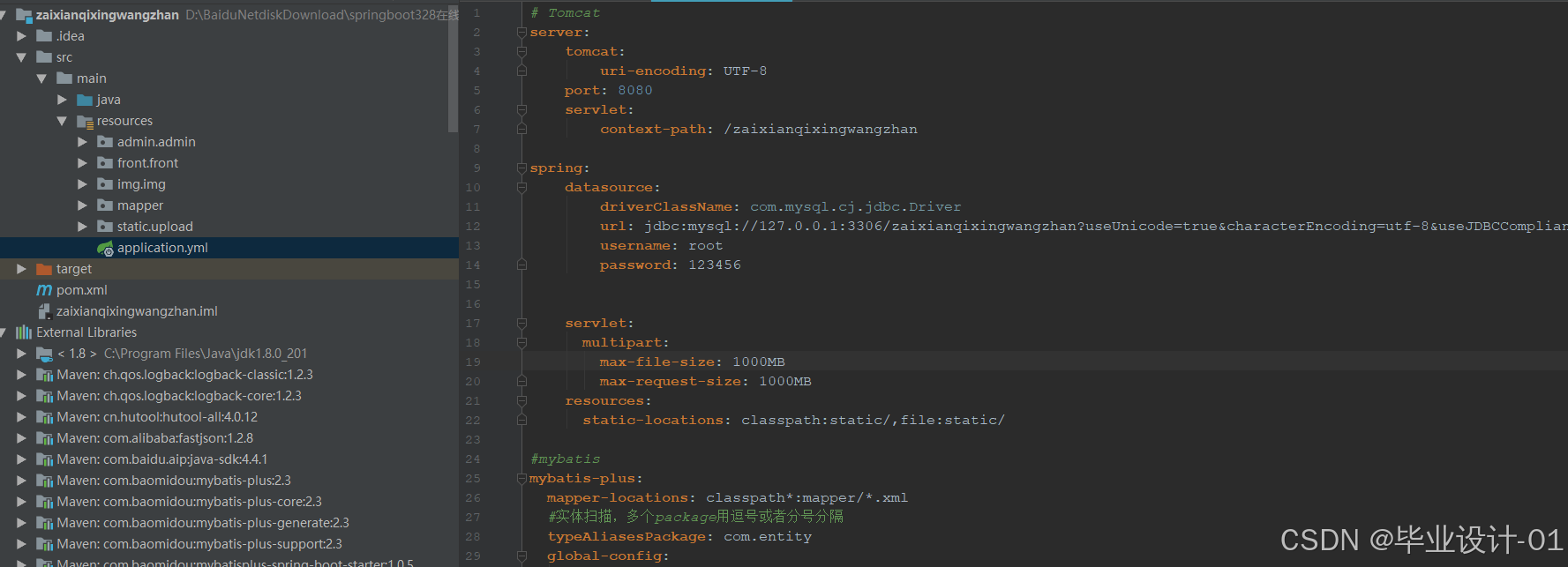Click com.mysql.cj.jdbc.Driver class name
The image size is (1568, 567).
[x=856, y=207]
